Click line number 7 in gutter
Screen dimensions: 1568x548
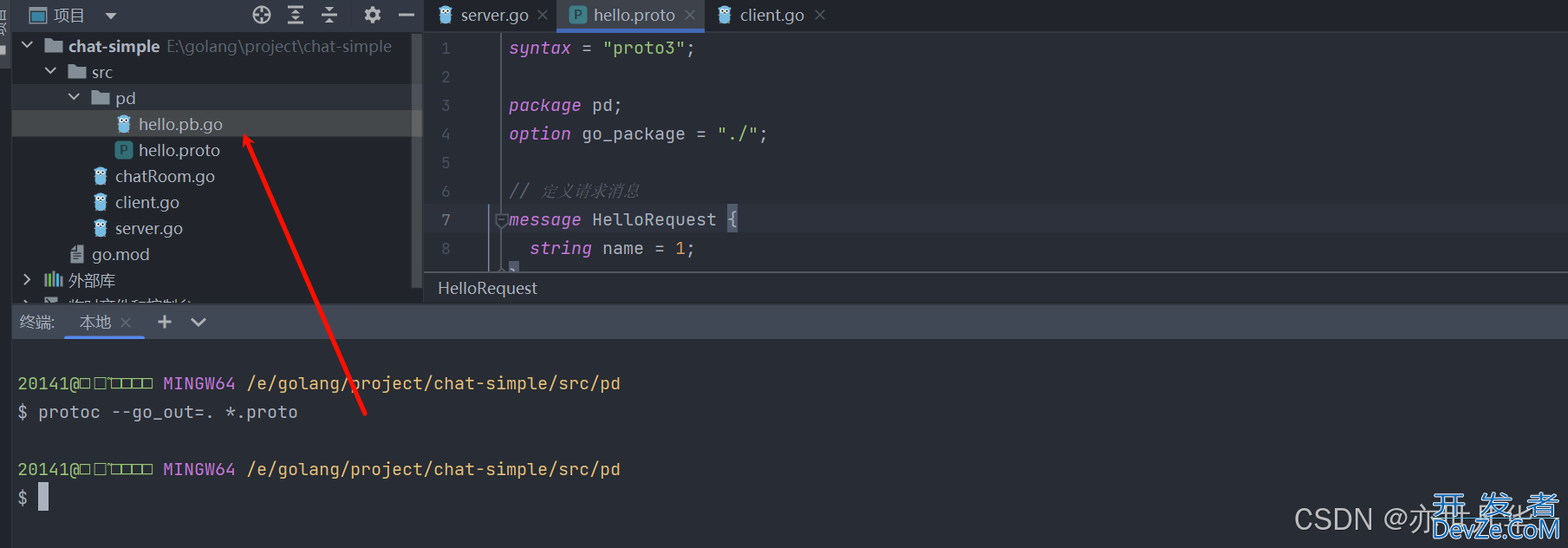click(x=446, y=220)
